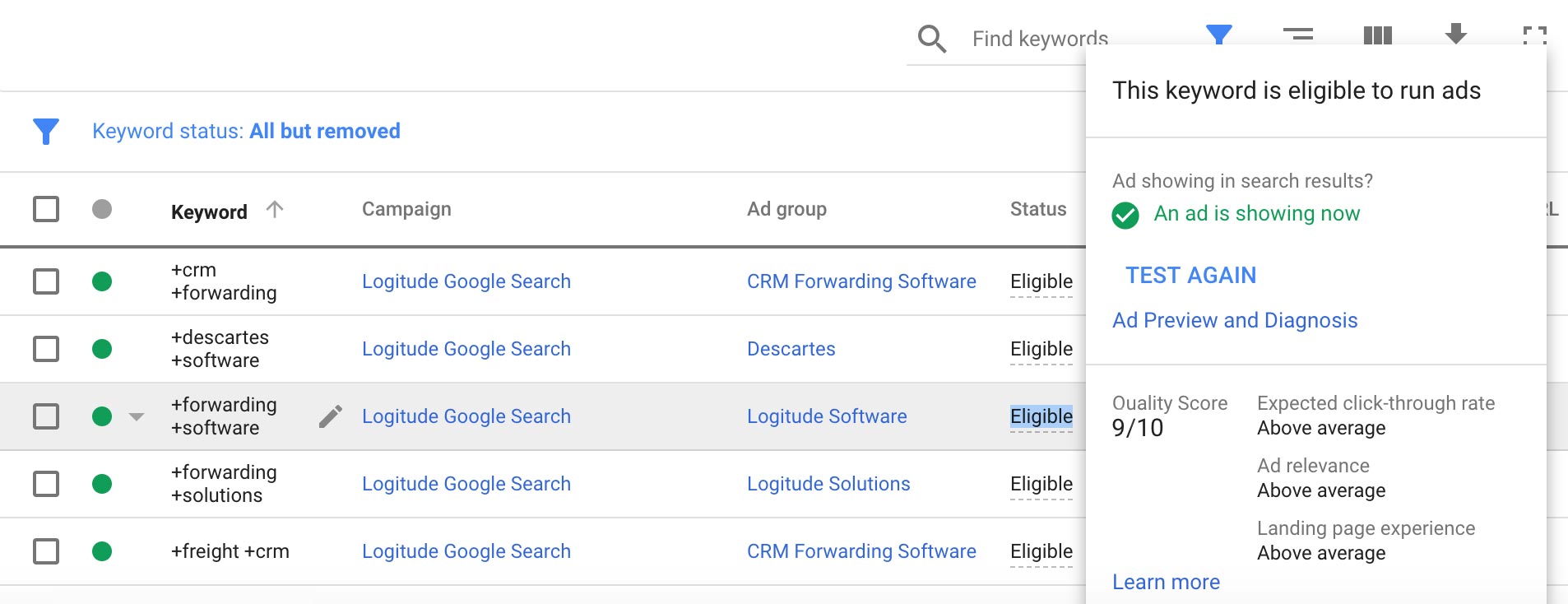Click Eligible status in +freight +crm row

[x=1041, y=551]
